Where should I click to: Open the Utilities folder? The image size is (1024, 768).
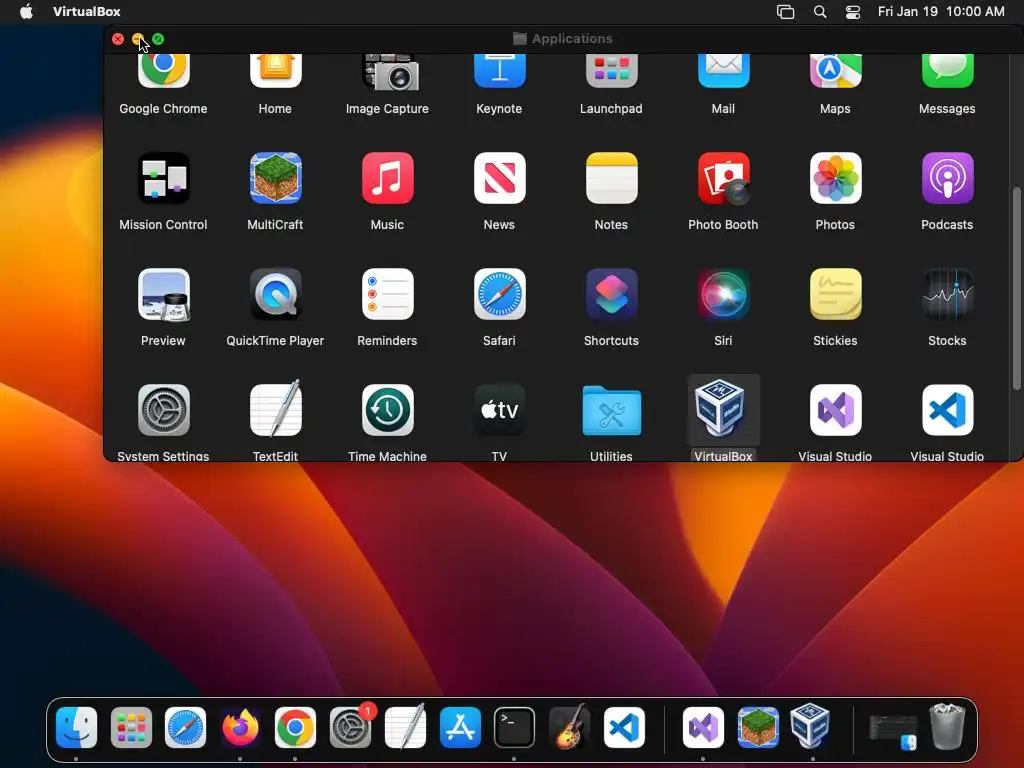click(611, 410)
